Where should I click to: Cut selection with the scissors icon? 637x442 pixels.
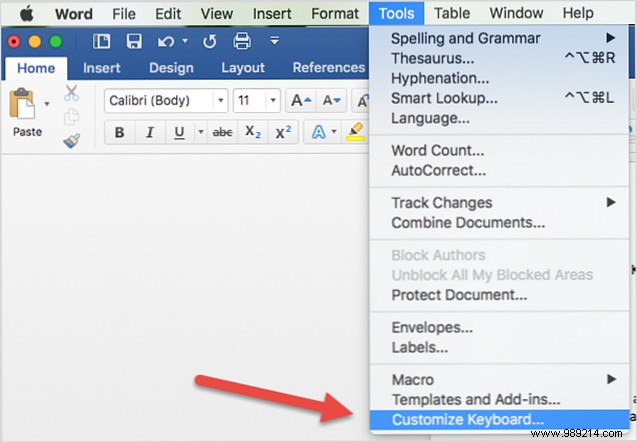click(x=72, y=93)
